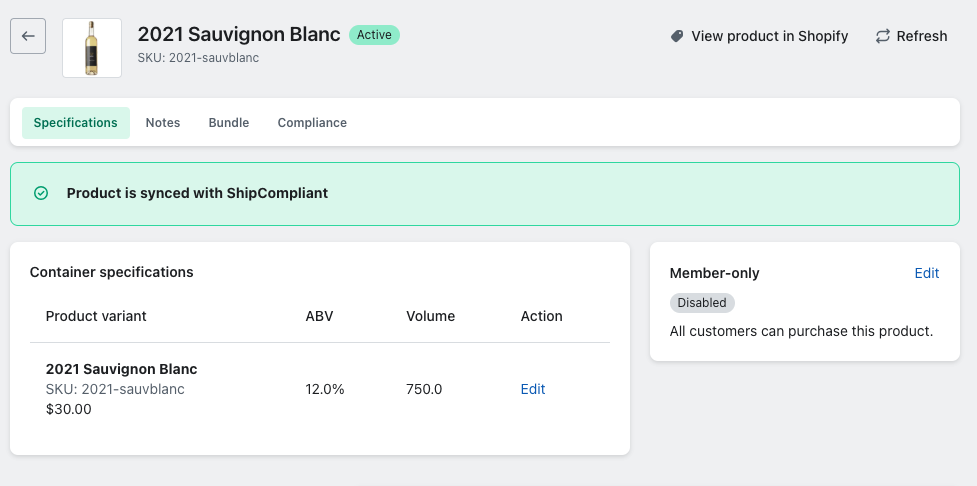The width and height of the screenshot is (977, 486).
Task: Click the tag icon beside View product
Action: [x=677, y=36]
